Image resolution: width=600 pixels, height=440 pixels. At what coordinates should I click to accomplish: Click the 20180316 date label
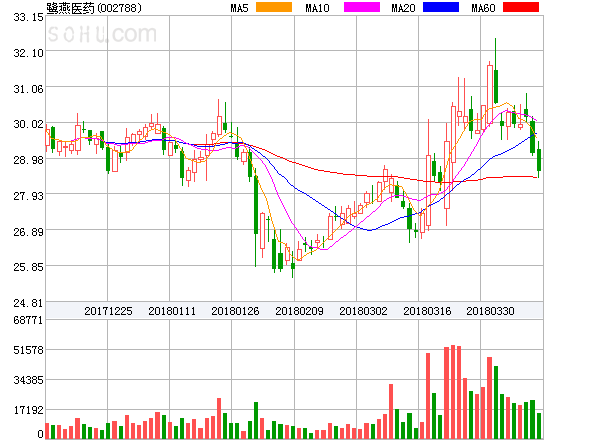point(427,311)
